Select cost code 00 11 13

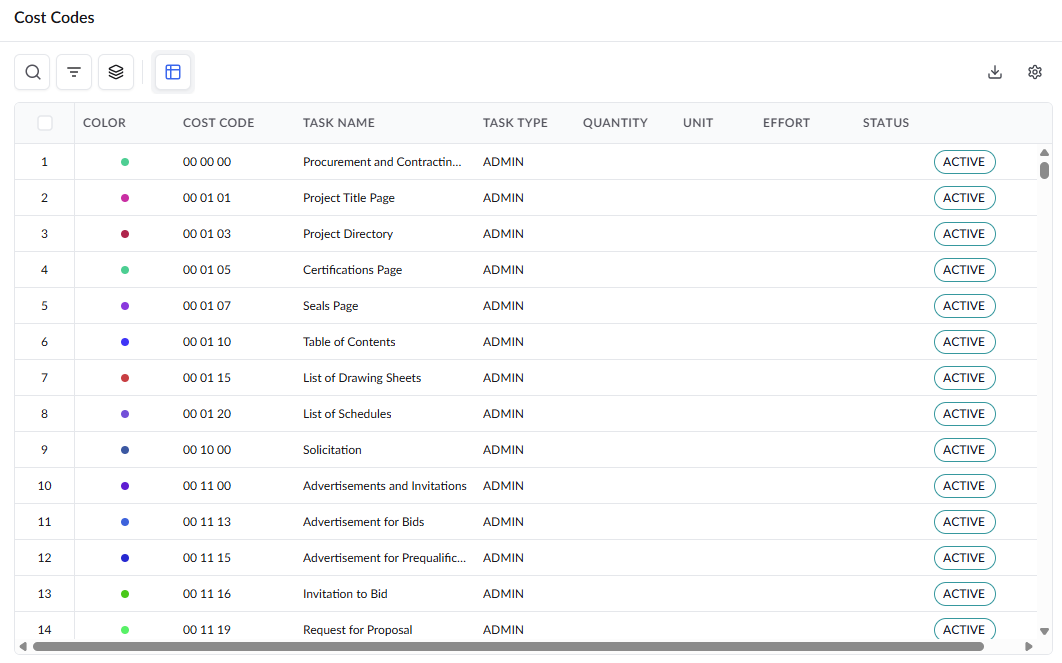pyautogui.click(x=207, y=521)
